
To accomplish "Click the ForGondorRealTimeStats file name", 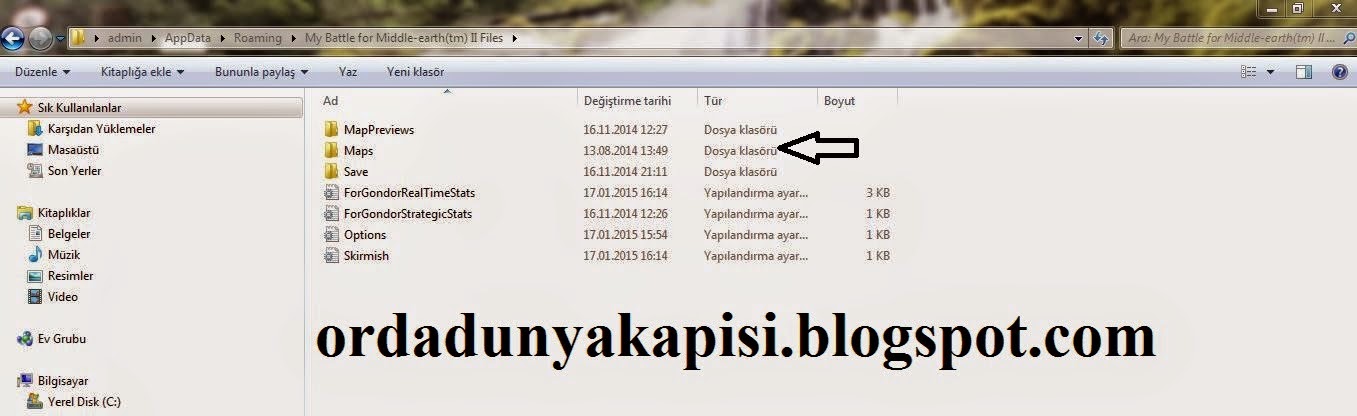I will pos(409,193).
